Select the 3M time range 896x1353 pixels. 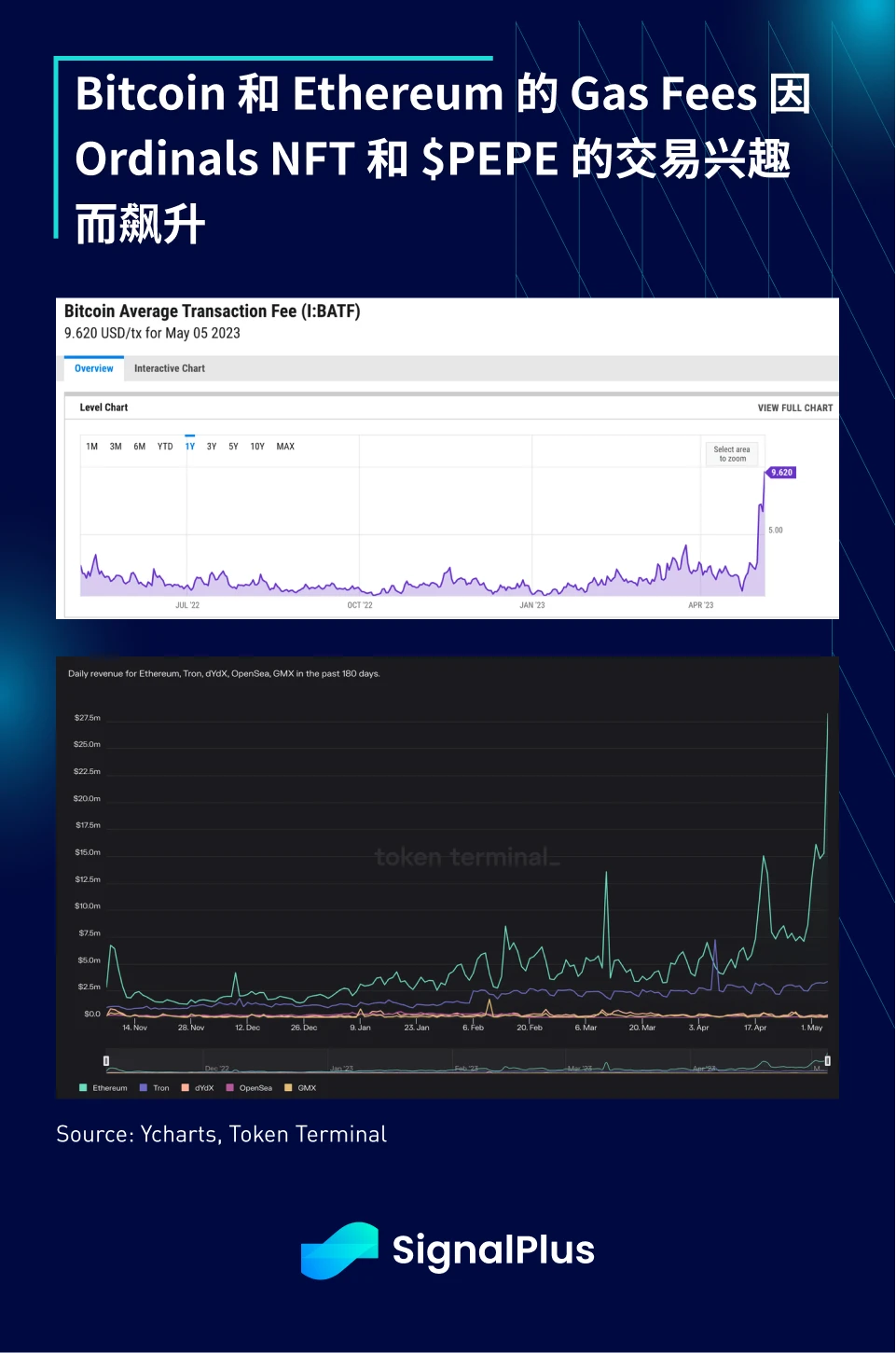116,447
